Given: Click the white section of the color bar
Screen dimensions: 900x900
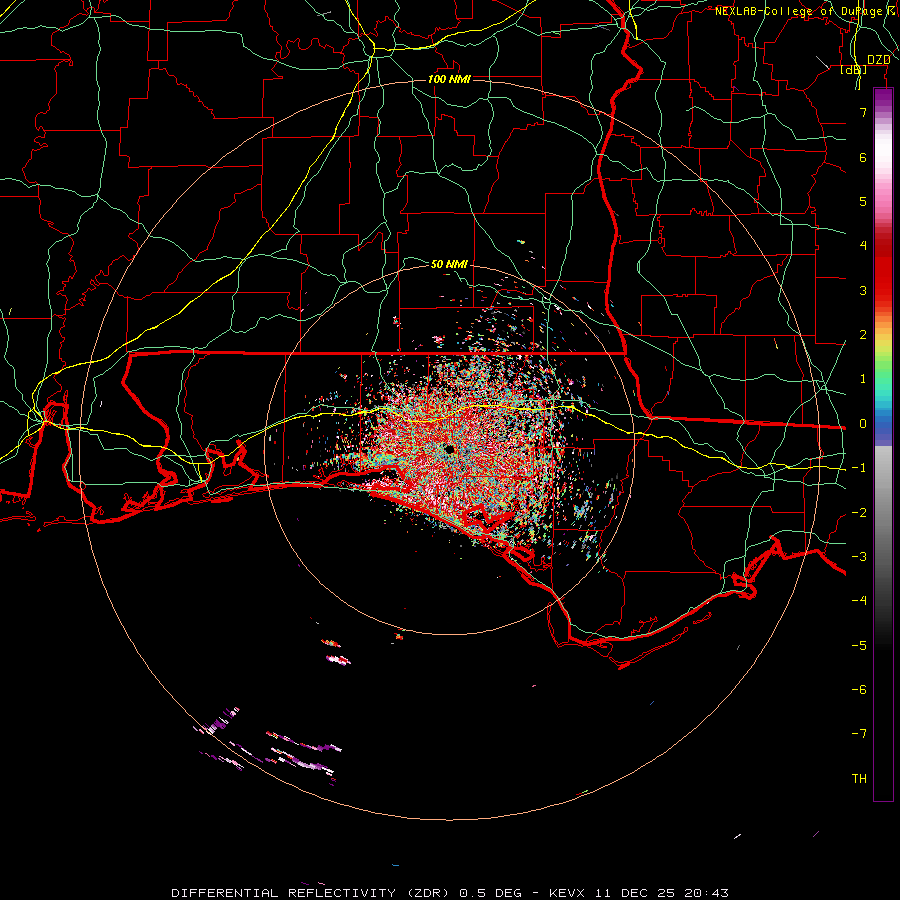Looking at the screenshot, I should click(883, 150).
